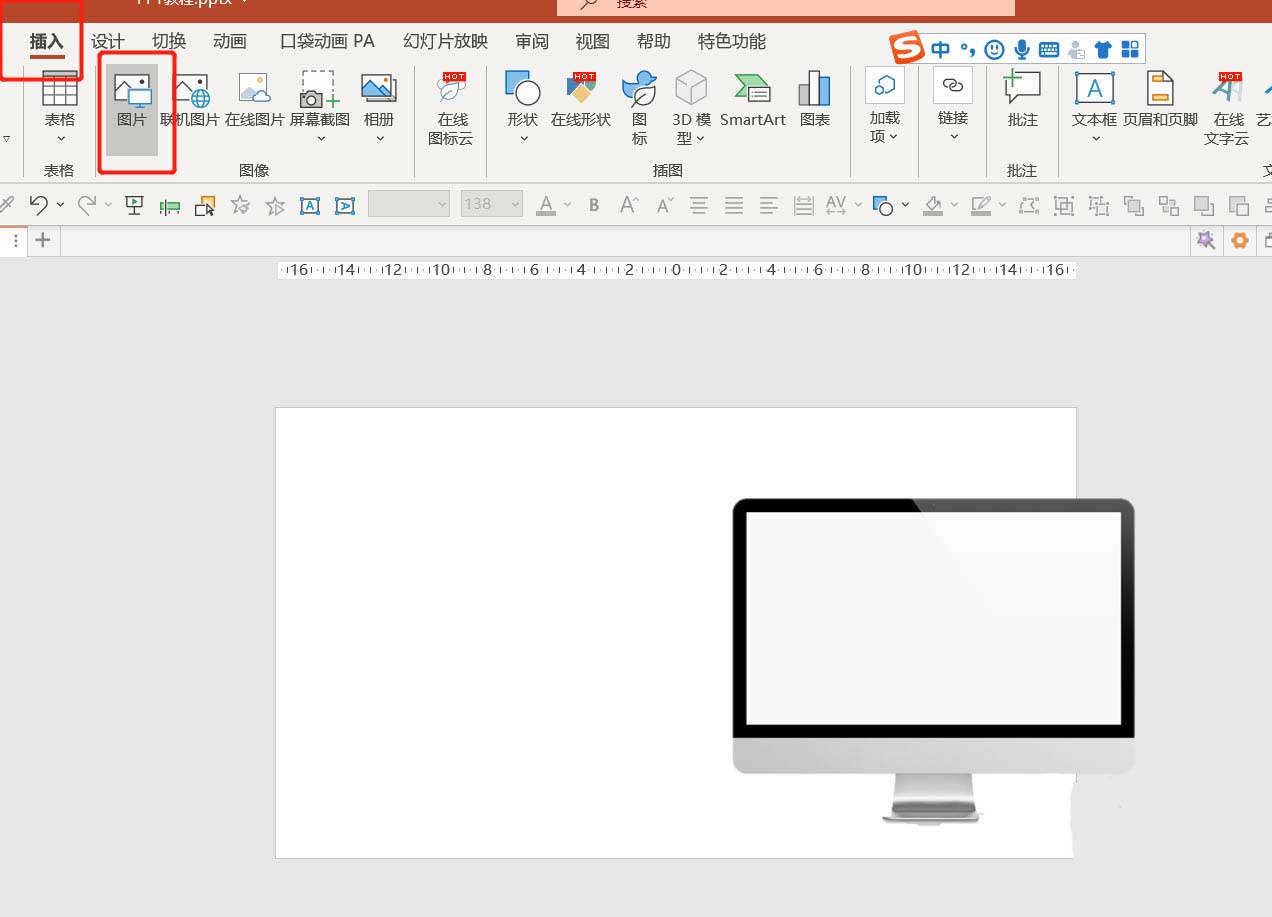Toggle Sogou 中 Chinese/English input mode

(x=941, y=49)
